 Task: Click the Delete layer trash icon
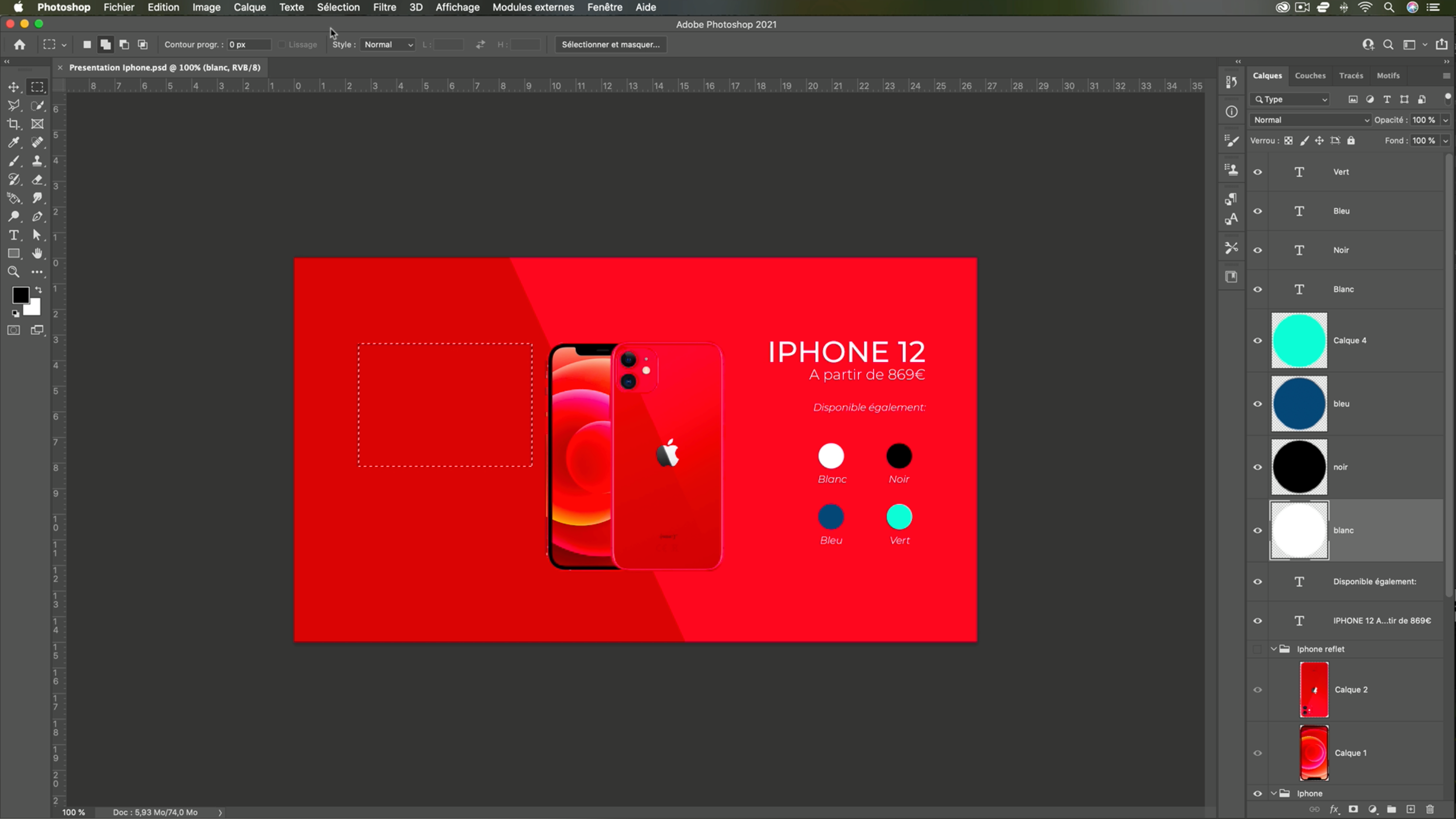point(1430,809)
